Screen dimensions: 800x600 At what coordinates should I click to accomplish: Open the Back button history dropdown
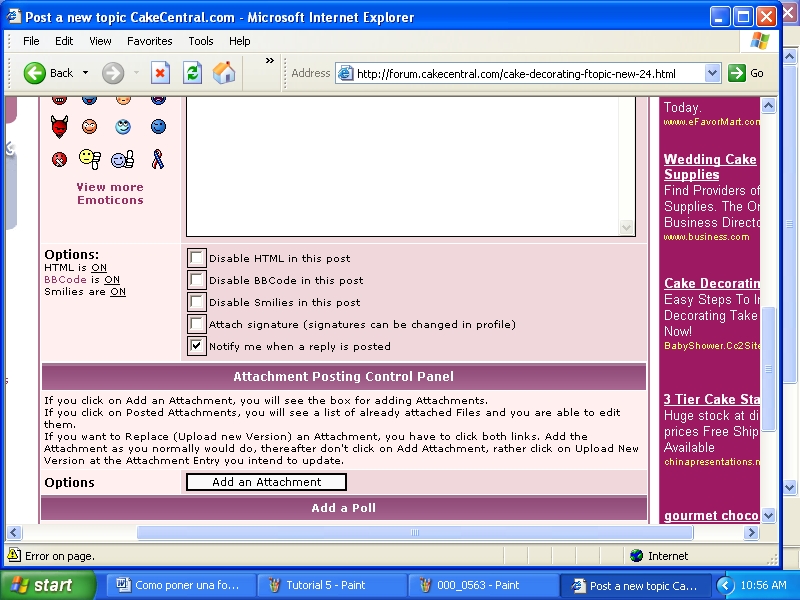[x=85, y=73]
